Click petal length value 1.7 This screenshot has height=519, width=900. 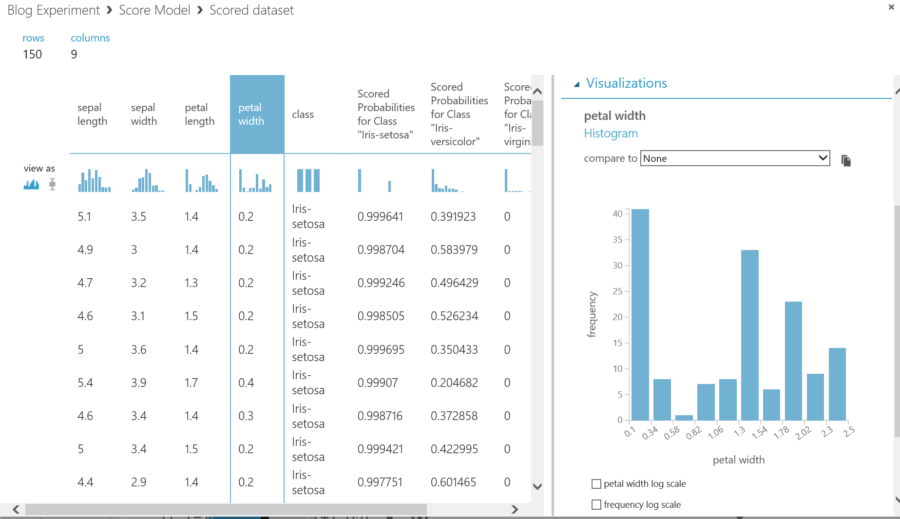[x=192, y=382]
